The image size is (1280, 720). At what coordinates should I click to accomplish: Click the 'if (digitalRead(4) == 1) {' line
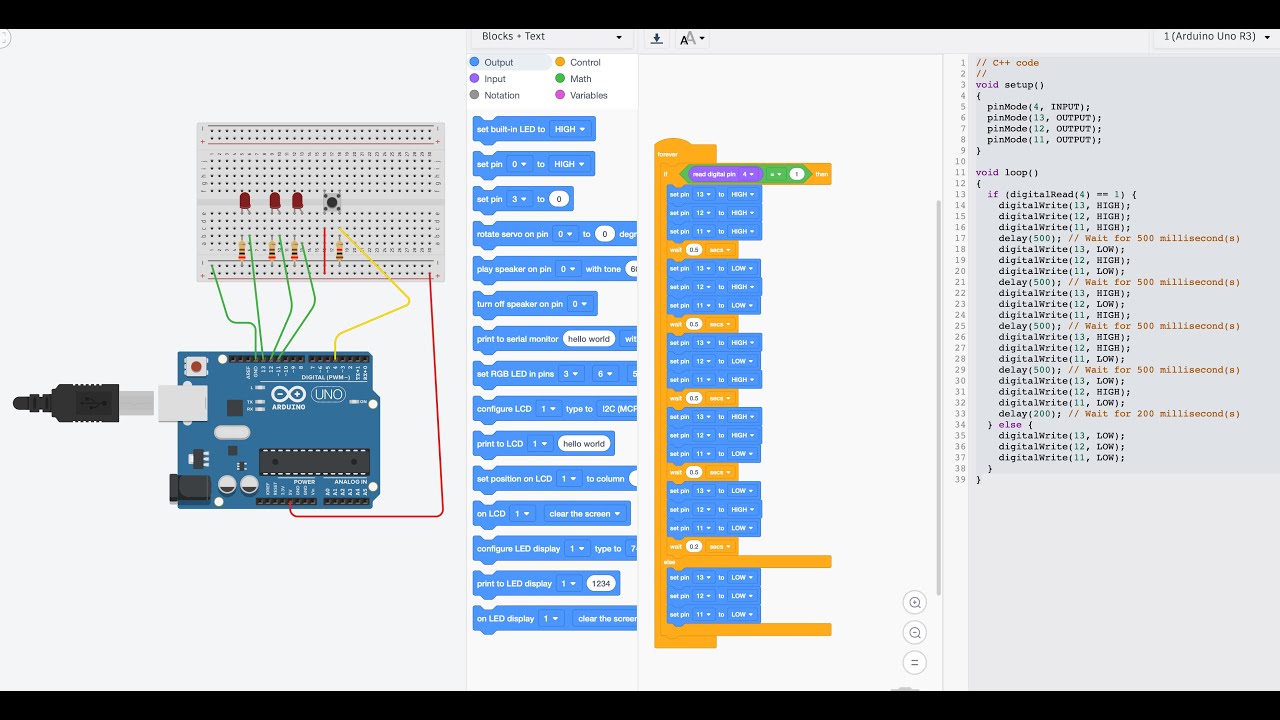pyautogui.click(x=1062, y=195)
